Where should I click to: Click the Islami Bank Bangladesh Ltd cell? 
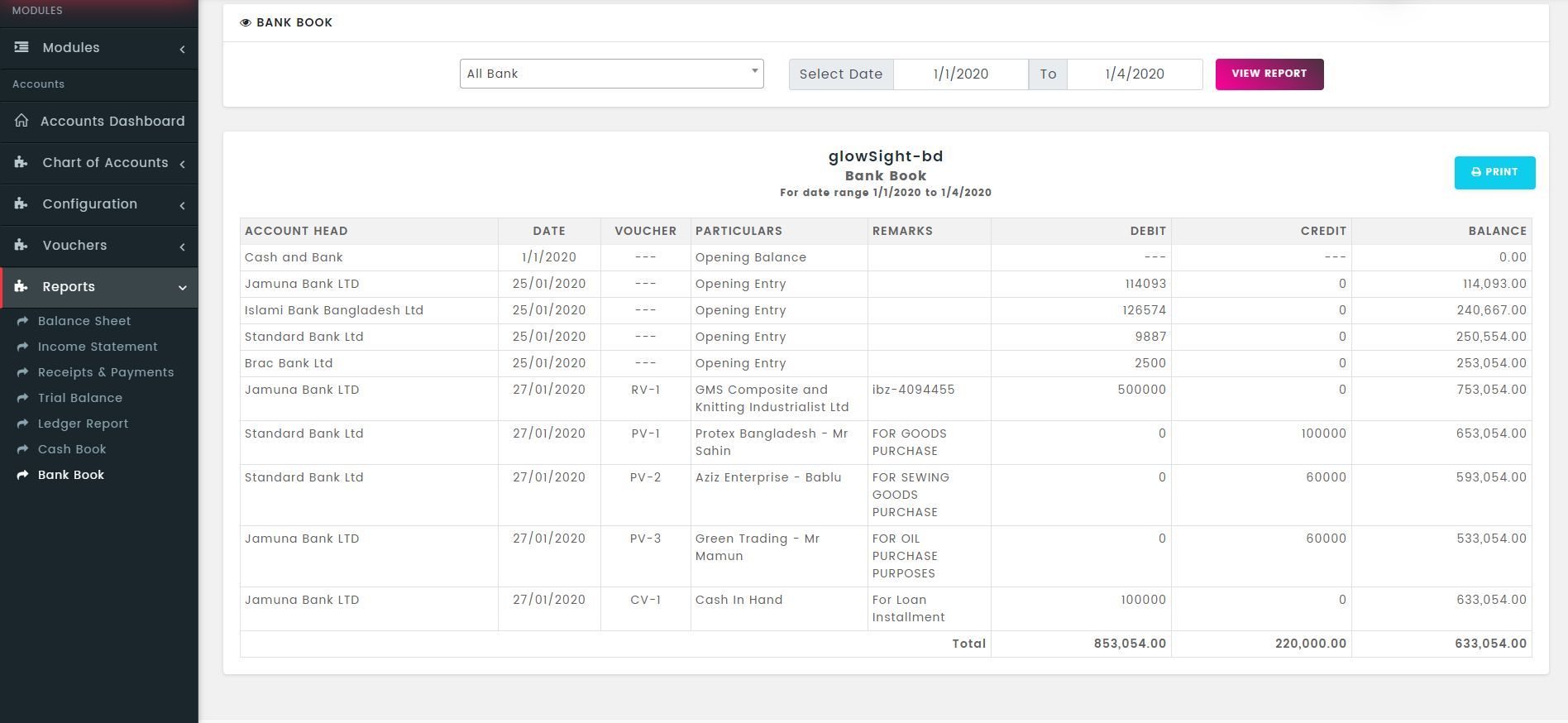tap(369, 310)
